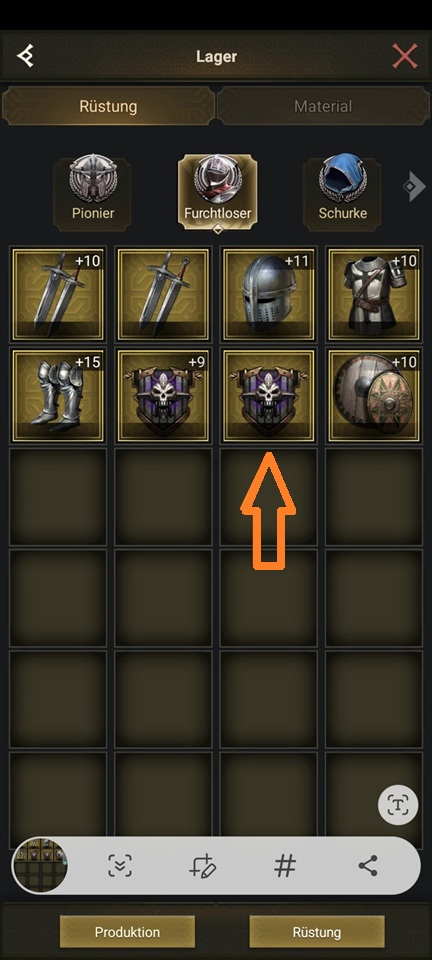The height and width of the screenshot is (960, 432).
Task: Select the +9 skull crest item
Action: pos(163,396)
